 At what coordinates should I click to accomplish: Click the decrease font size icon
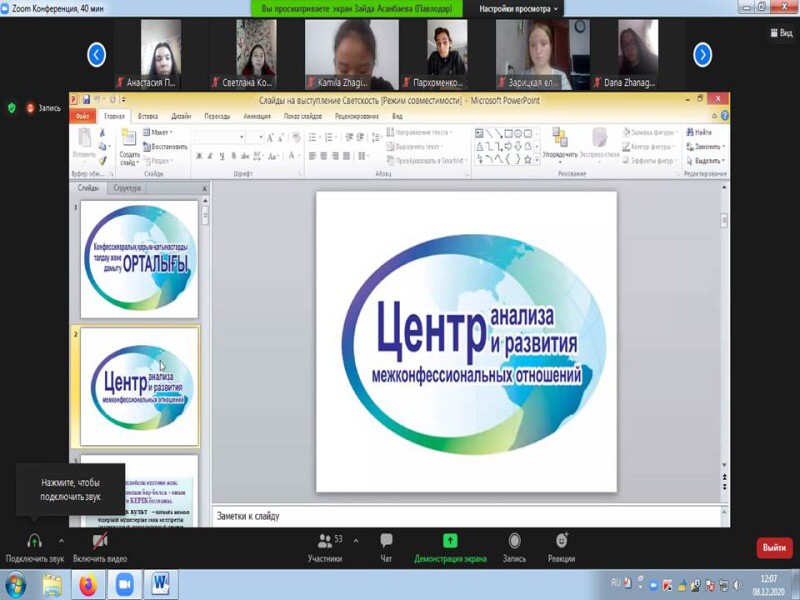281,138
